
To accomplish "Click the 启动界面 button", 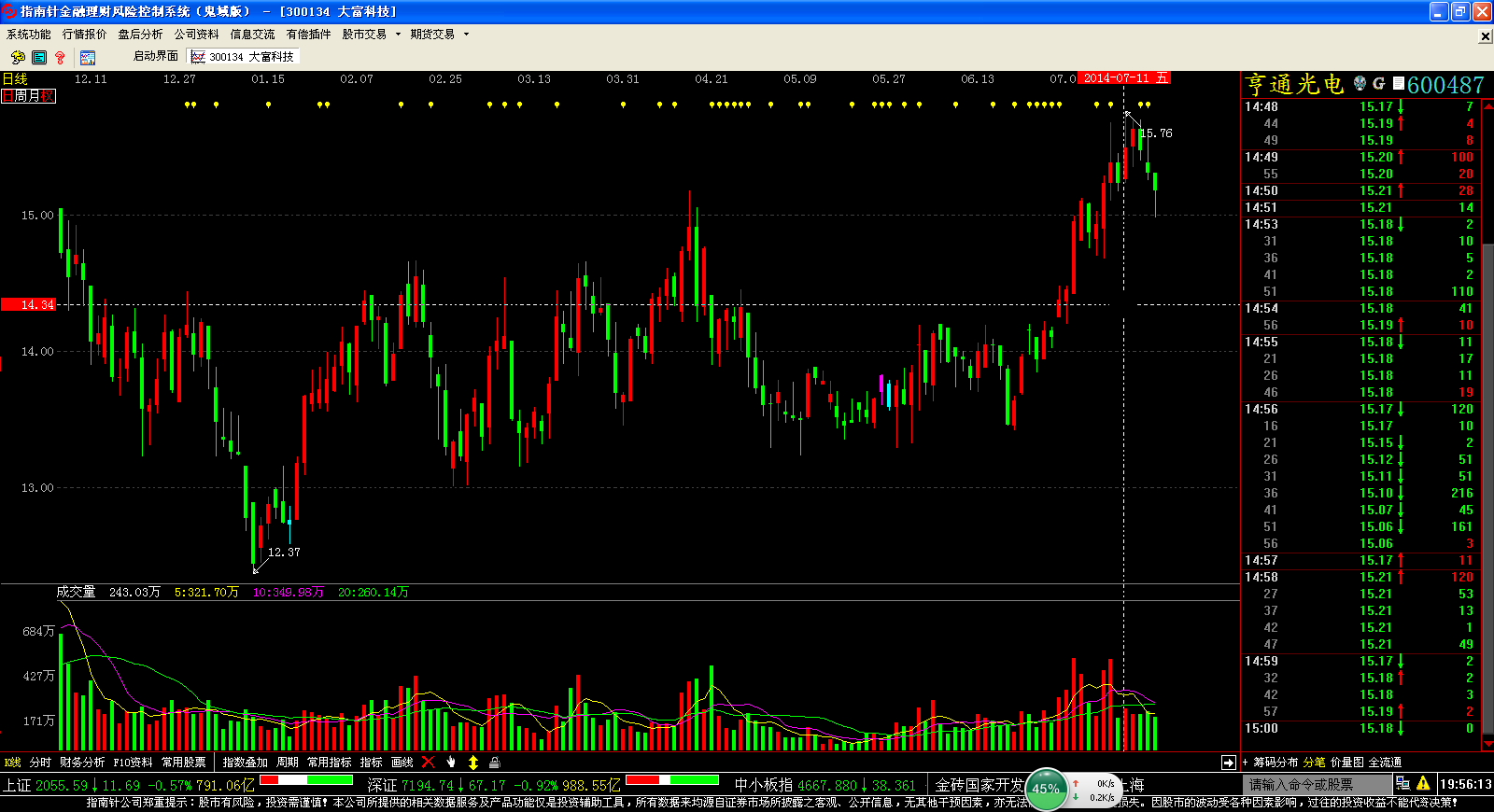I will tap(155, 57).
